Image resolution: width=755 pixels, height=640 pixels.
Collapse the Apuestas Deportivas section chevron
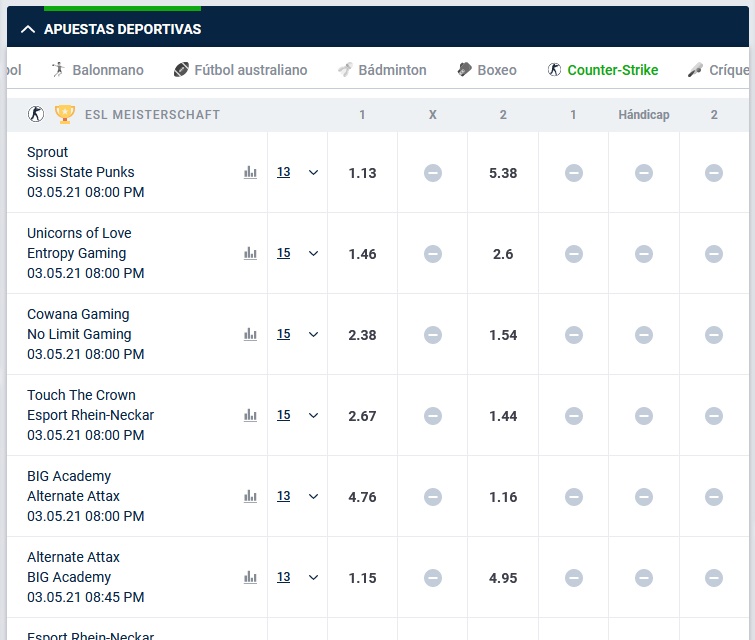click(x=28, y=29)
